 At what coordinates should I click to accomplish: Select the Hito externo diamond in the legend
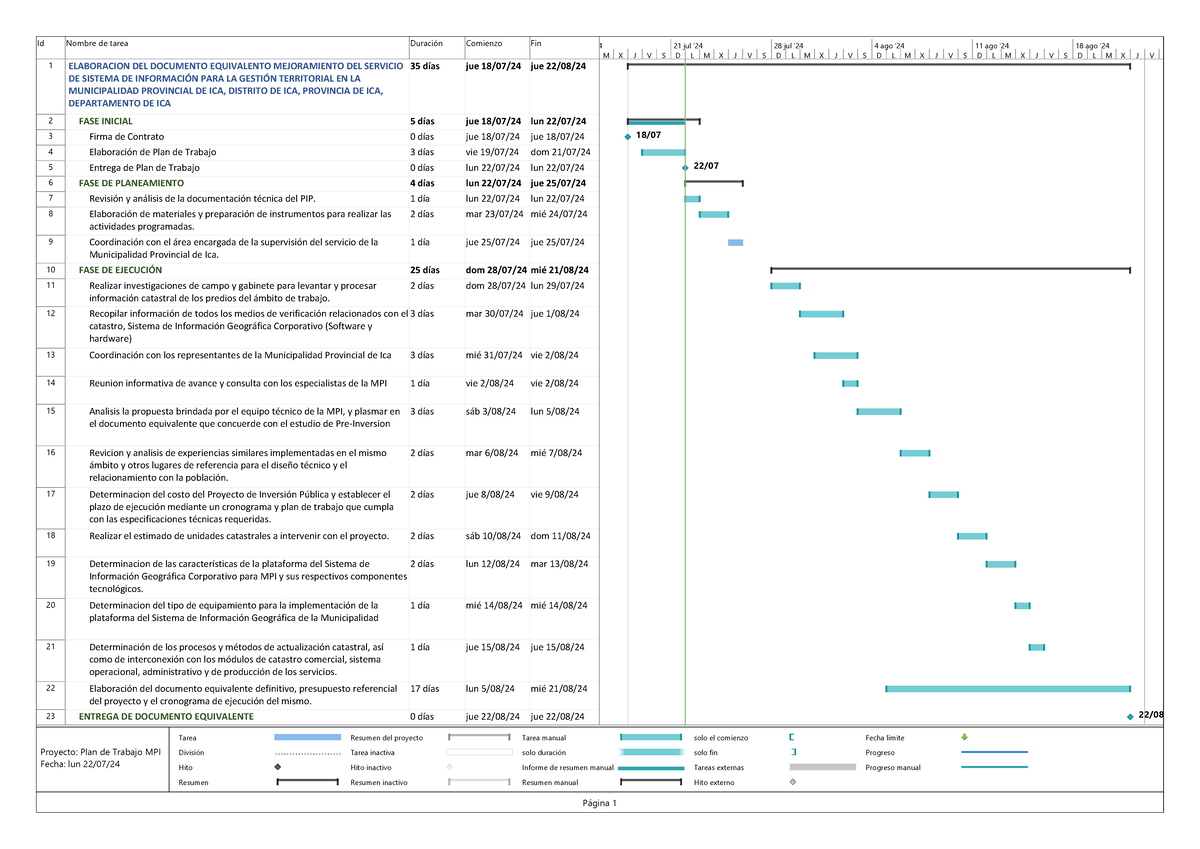point(793,782)
